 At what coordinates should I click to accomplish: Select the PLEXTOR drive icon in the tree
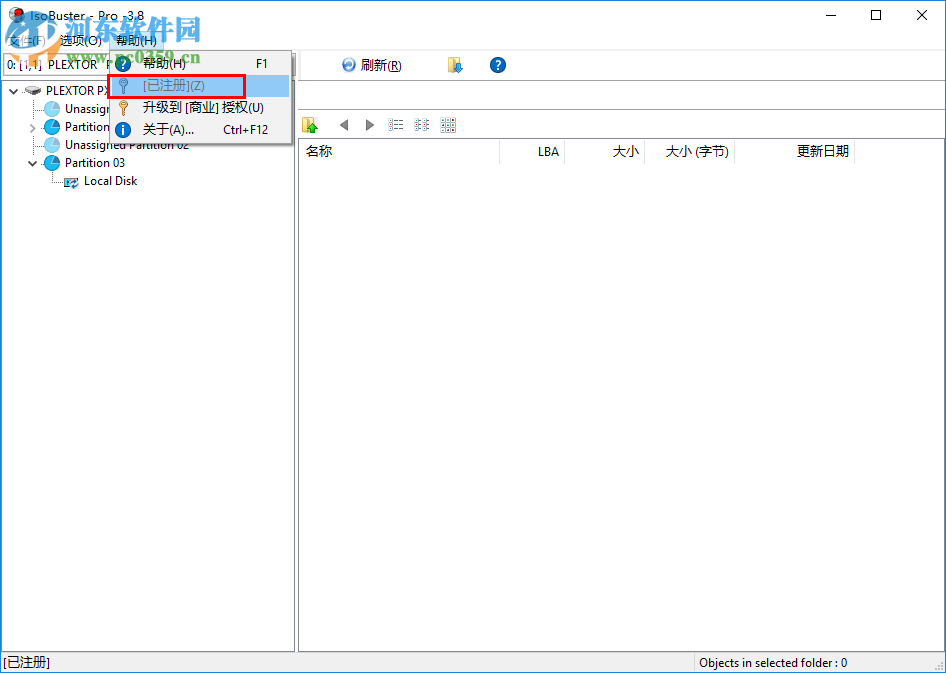32,90
